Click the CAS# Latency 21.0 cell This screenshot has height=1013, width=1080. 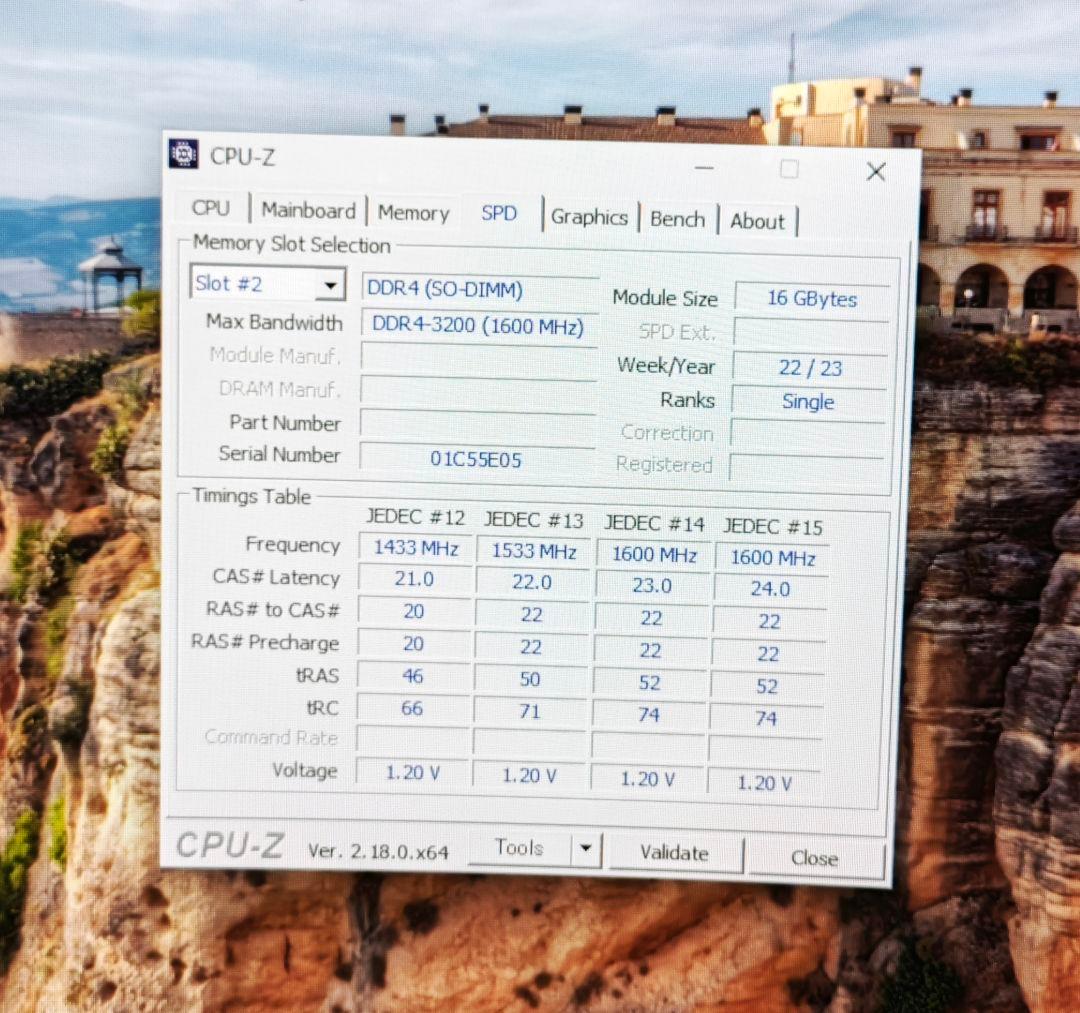coord(414,578)
